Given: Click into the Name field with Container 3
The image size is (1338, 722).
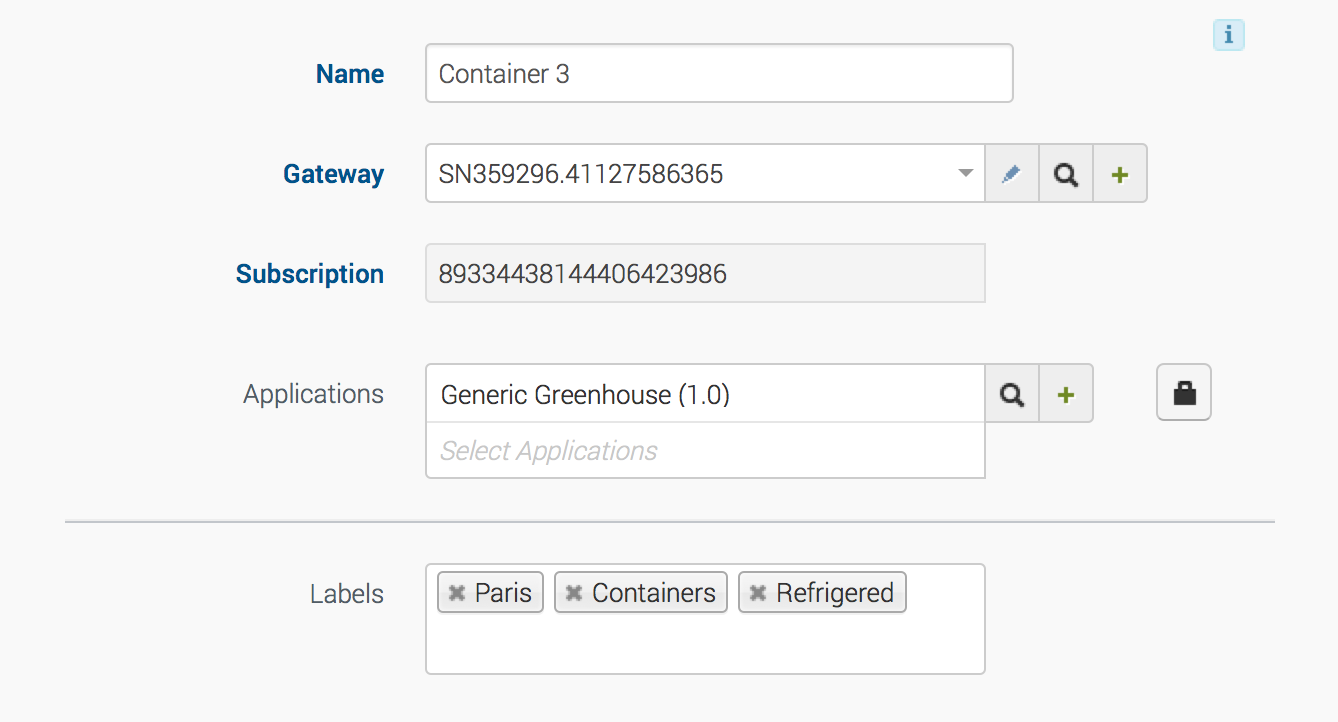Looking at the screenshot, I should (x=718, y=74).
